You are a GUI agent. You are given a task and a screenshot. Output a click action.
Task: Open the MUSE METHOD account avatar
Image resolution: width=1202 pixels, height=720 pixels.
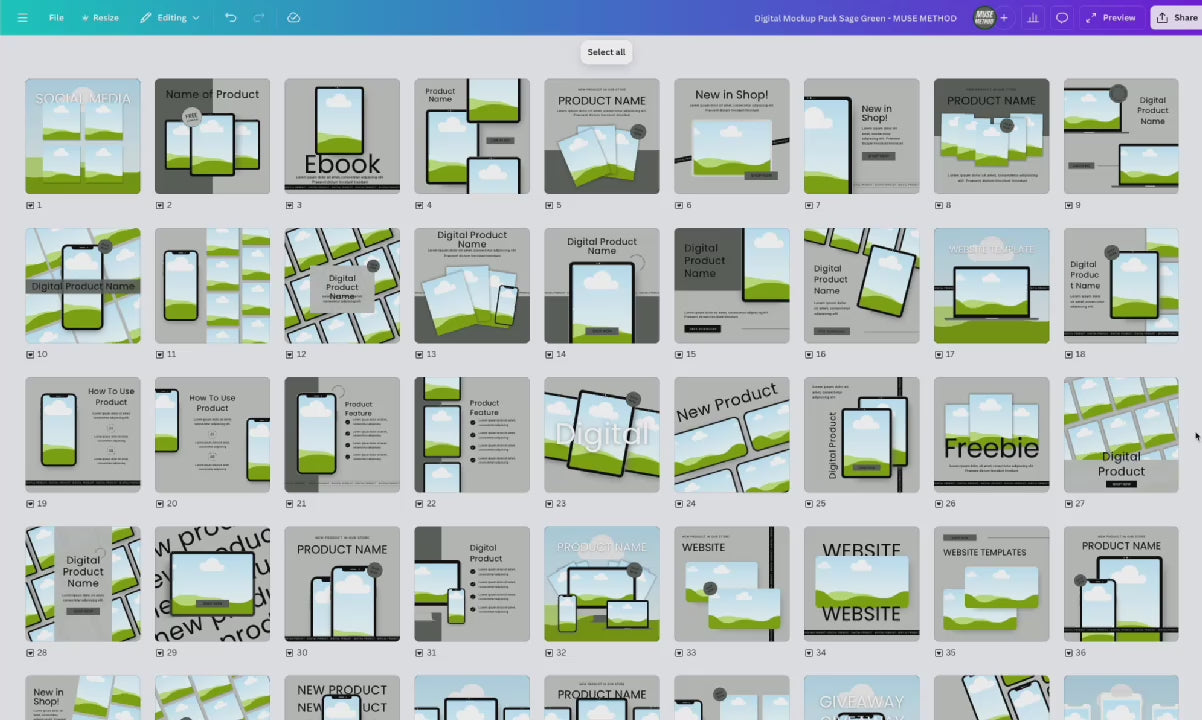click(985, 18)
